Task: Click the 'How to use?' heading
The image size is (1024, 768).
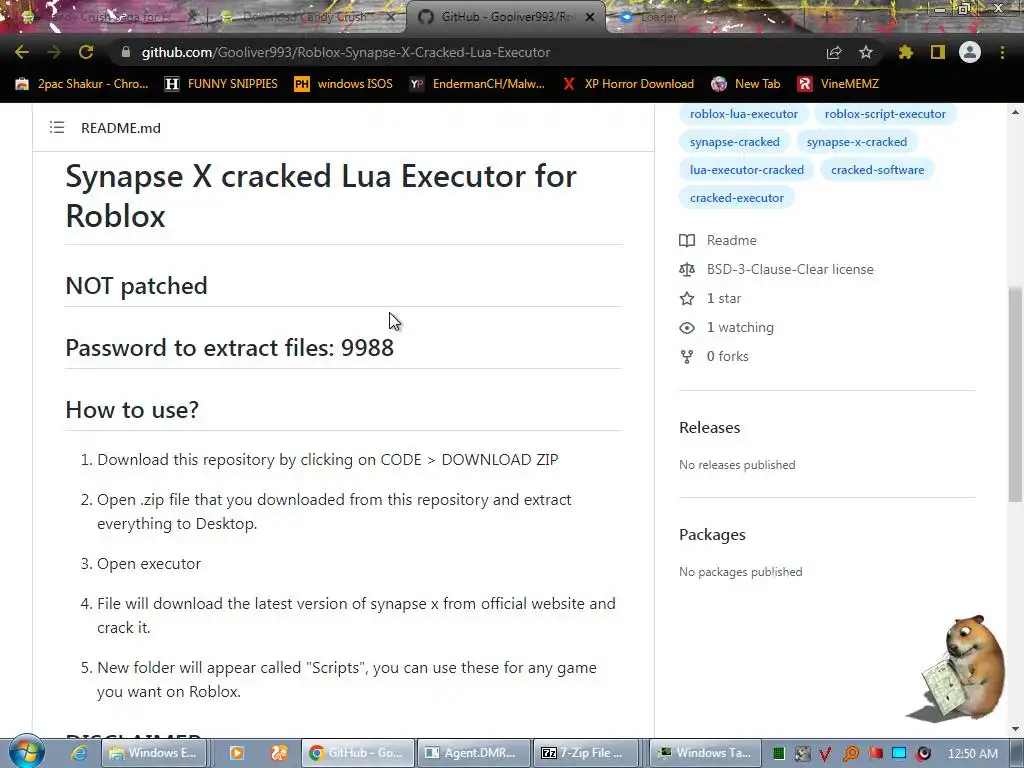Action: (x=132, y=409)
